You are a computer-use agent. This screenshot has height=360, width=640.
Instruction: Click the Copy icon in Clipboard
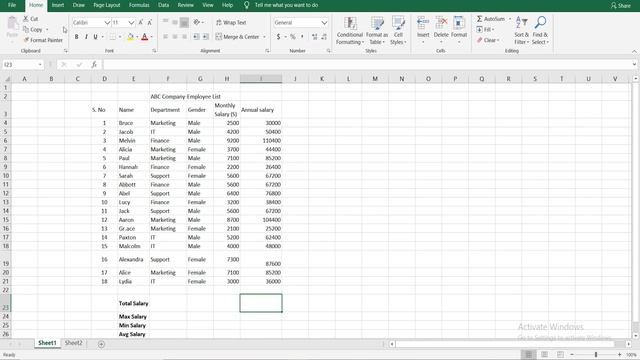click(x=26, y=29)
